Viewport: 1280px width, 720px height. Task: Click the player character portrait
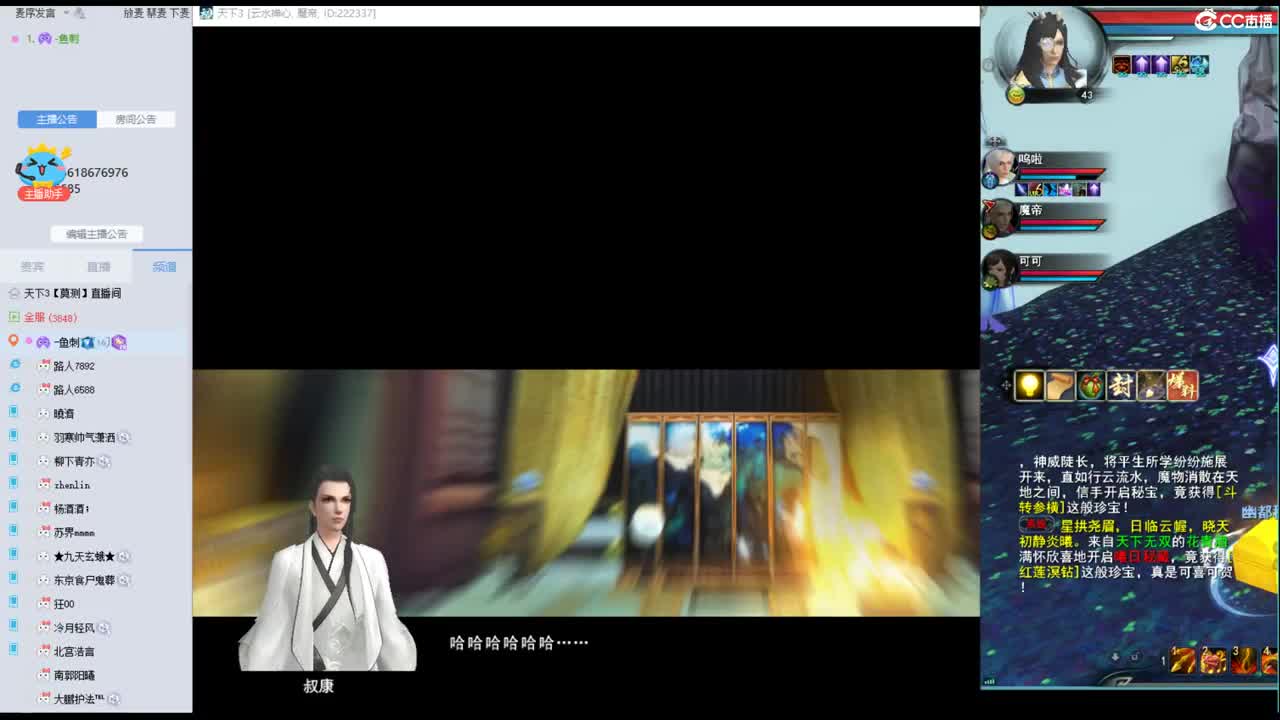click(x=1050, y=50)
